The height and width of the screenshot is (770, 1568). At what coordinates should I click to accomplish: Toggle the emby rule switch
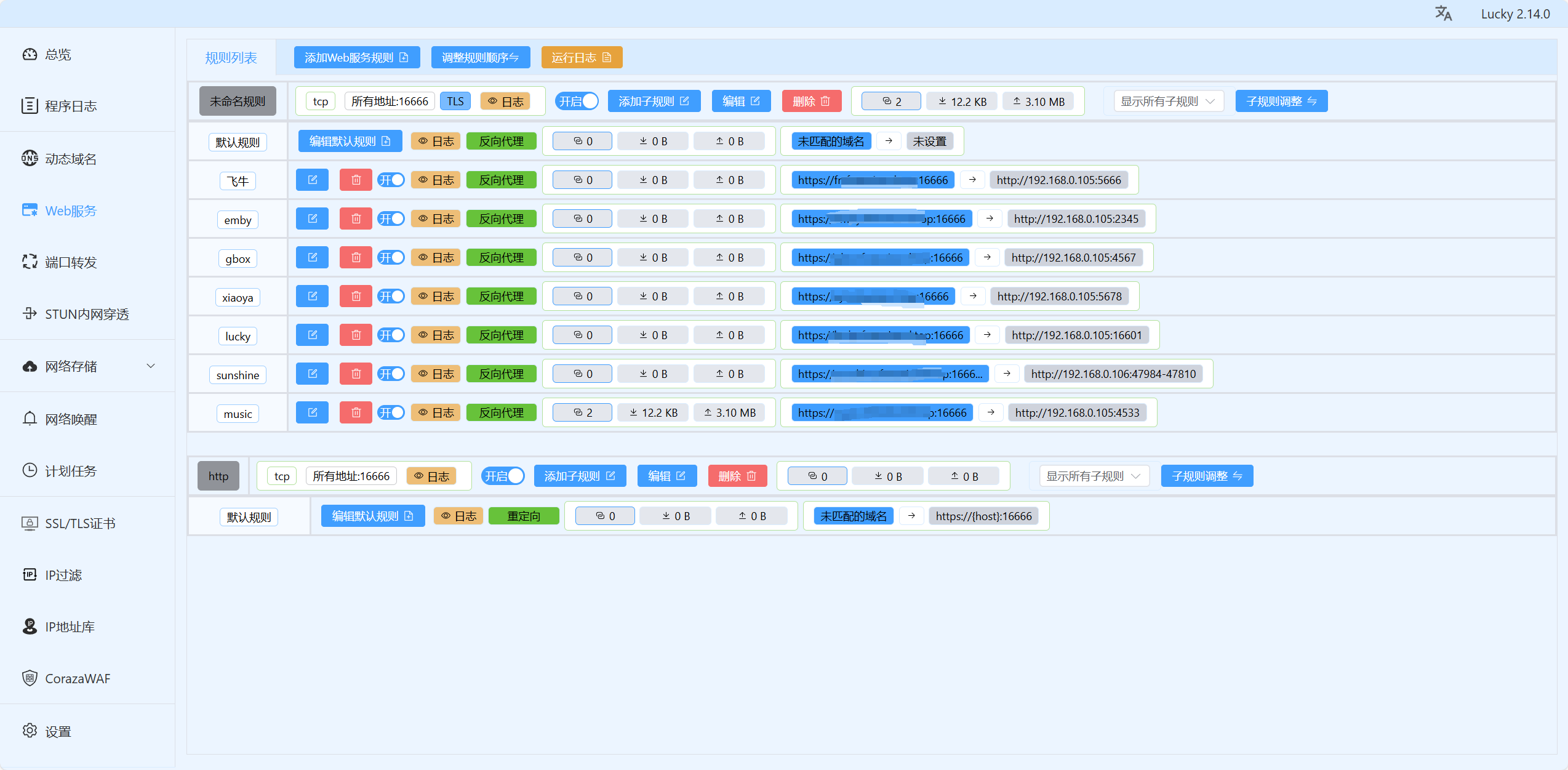click(x=391, y=219)
